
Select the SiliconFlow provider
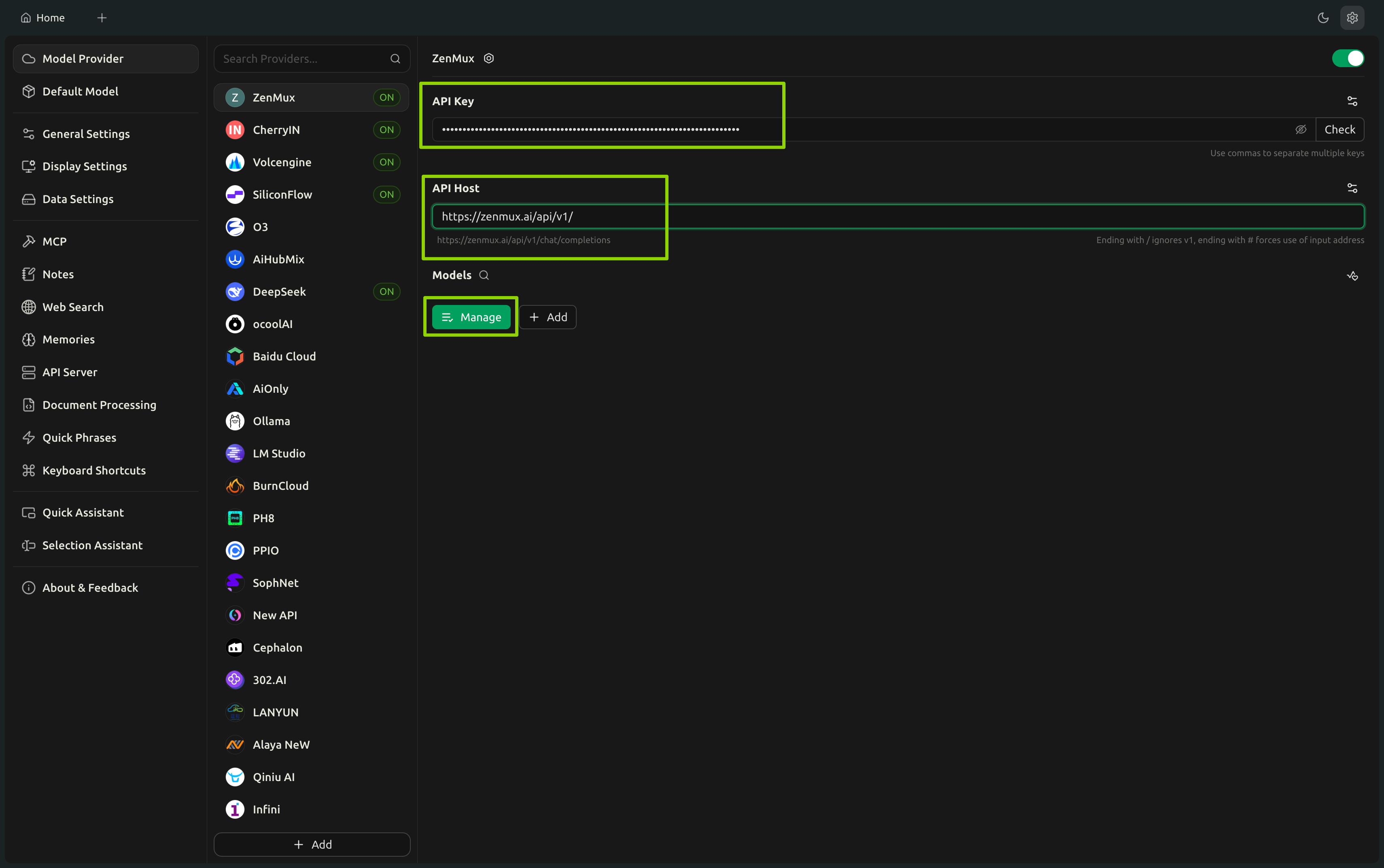(311, 195)
